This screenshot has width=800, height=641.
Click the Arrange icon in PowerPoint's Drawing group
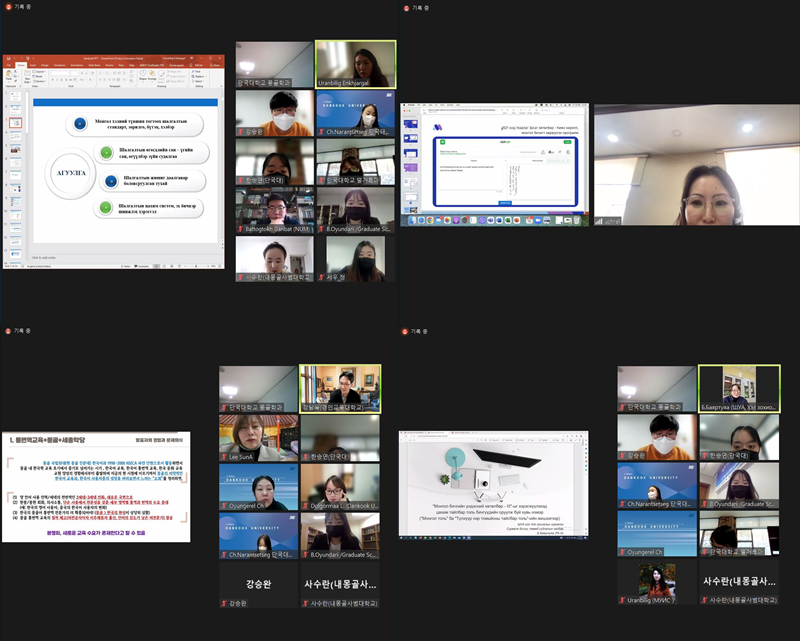point(152,75)
